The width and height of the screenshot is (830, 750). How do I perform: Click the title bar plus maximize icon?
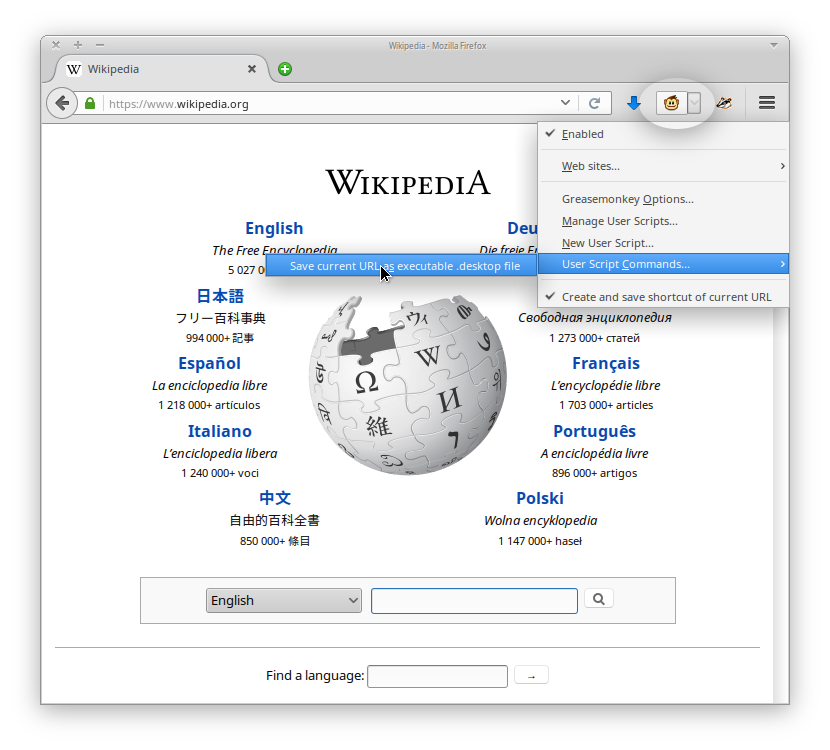click(x=78, y=45)
